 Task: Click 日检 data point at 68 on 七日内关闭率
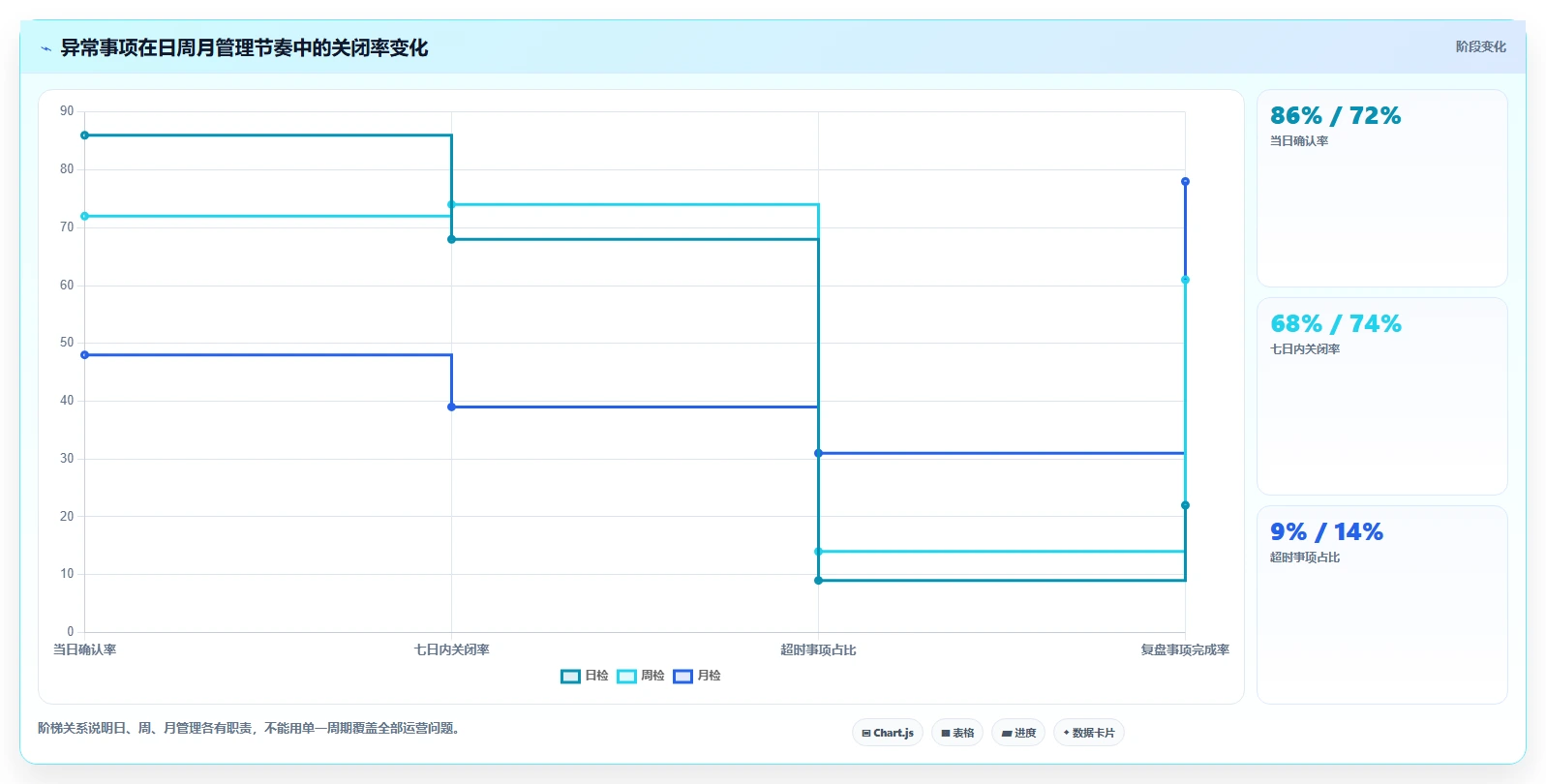tap(451, 239)
